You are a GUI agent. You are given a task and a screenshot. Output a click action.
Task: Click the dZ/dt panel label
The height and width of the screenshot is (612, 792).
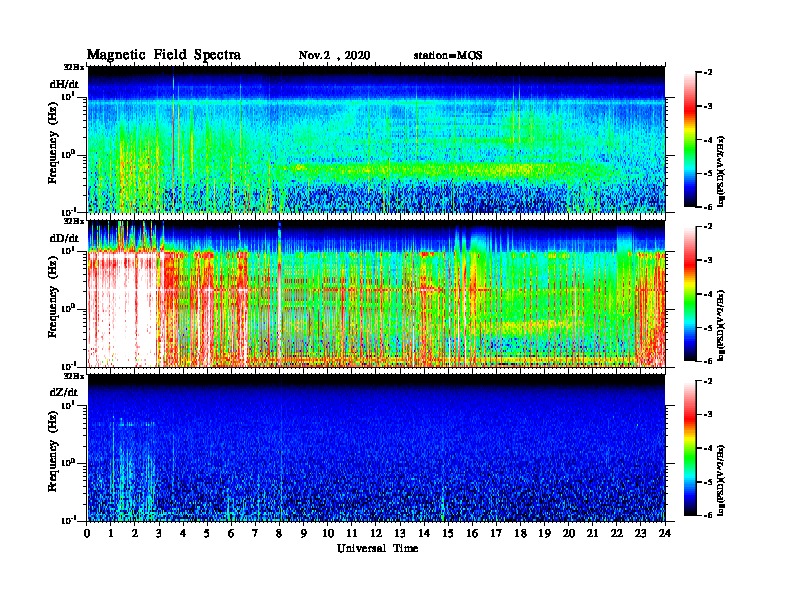click(x=64, y=392)
